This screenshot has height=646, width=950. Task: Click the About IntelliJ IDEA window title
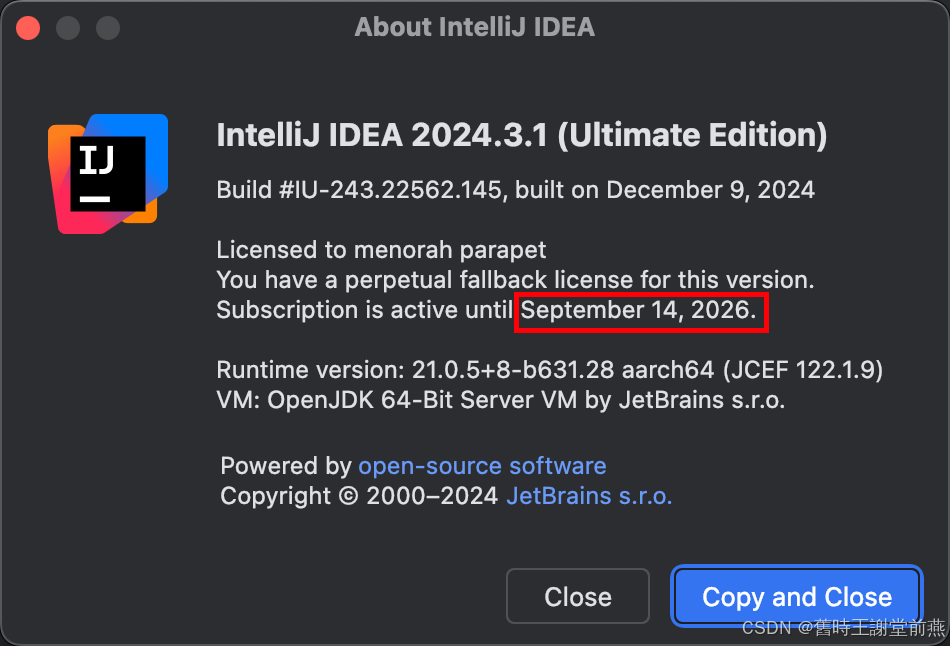474,27
